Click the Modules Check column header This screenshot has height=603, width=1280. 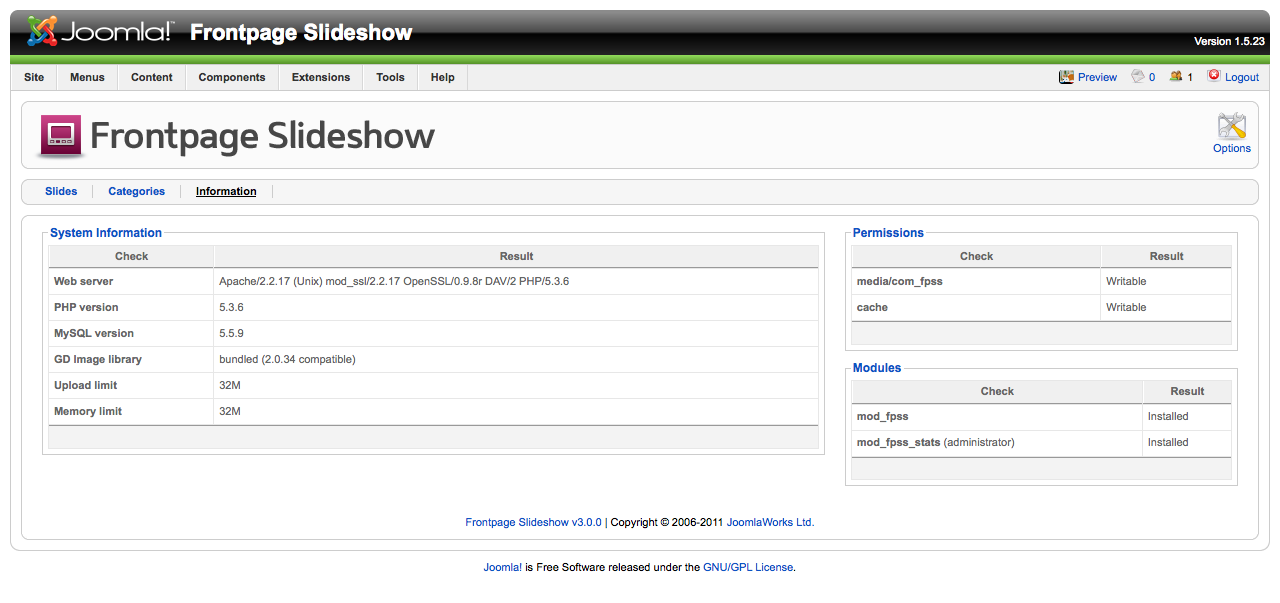point(997,391)
